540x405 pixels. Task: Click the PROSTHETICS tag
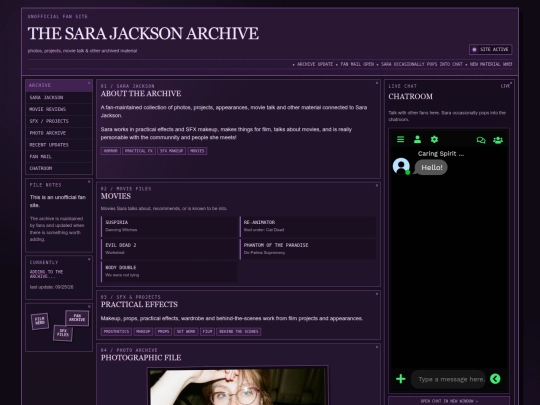[116, 332]
